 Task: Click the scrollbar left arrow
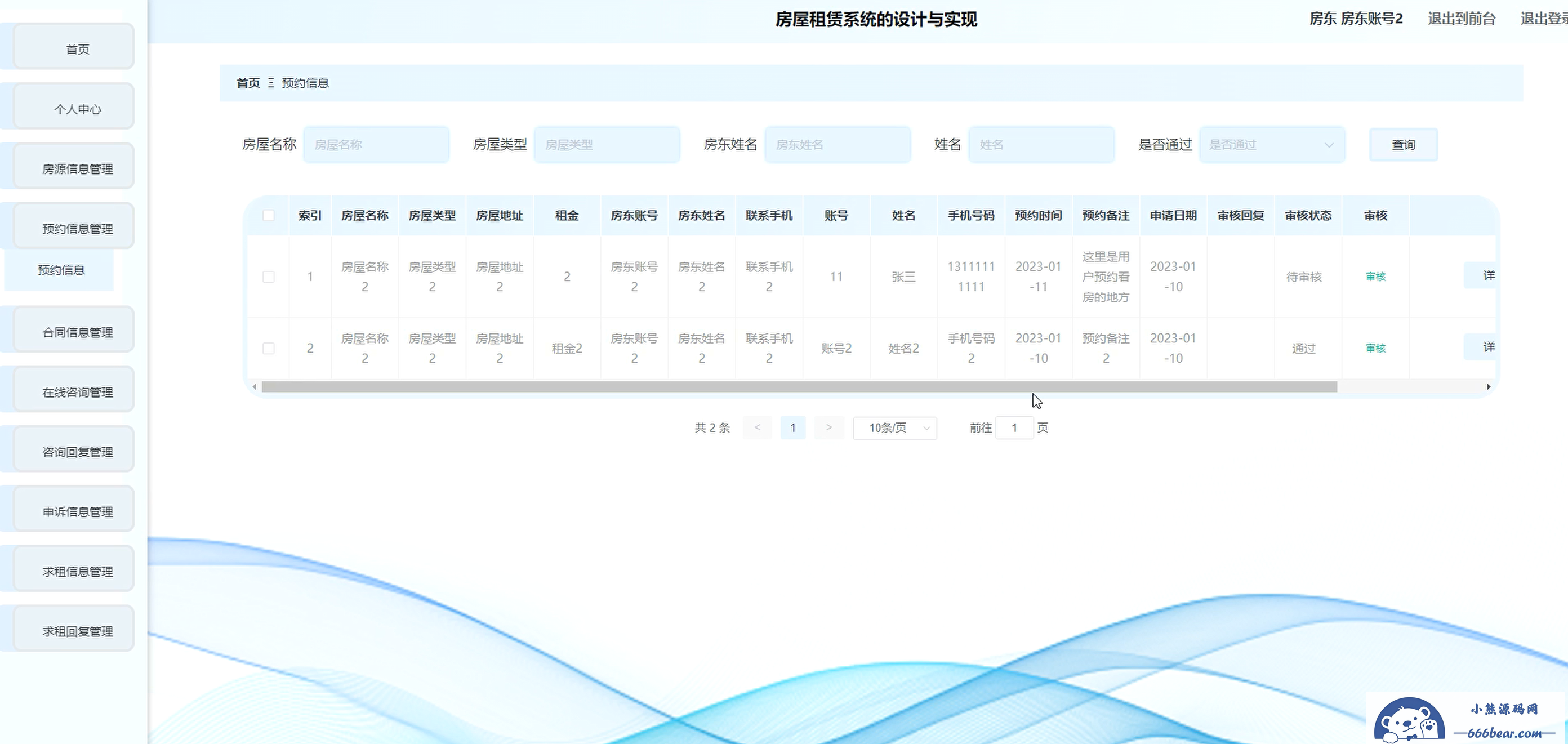(x=254, y=386)
